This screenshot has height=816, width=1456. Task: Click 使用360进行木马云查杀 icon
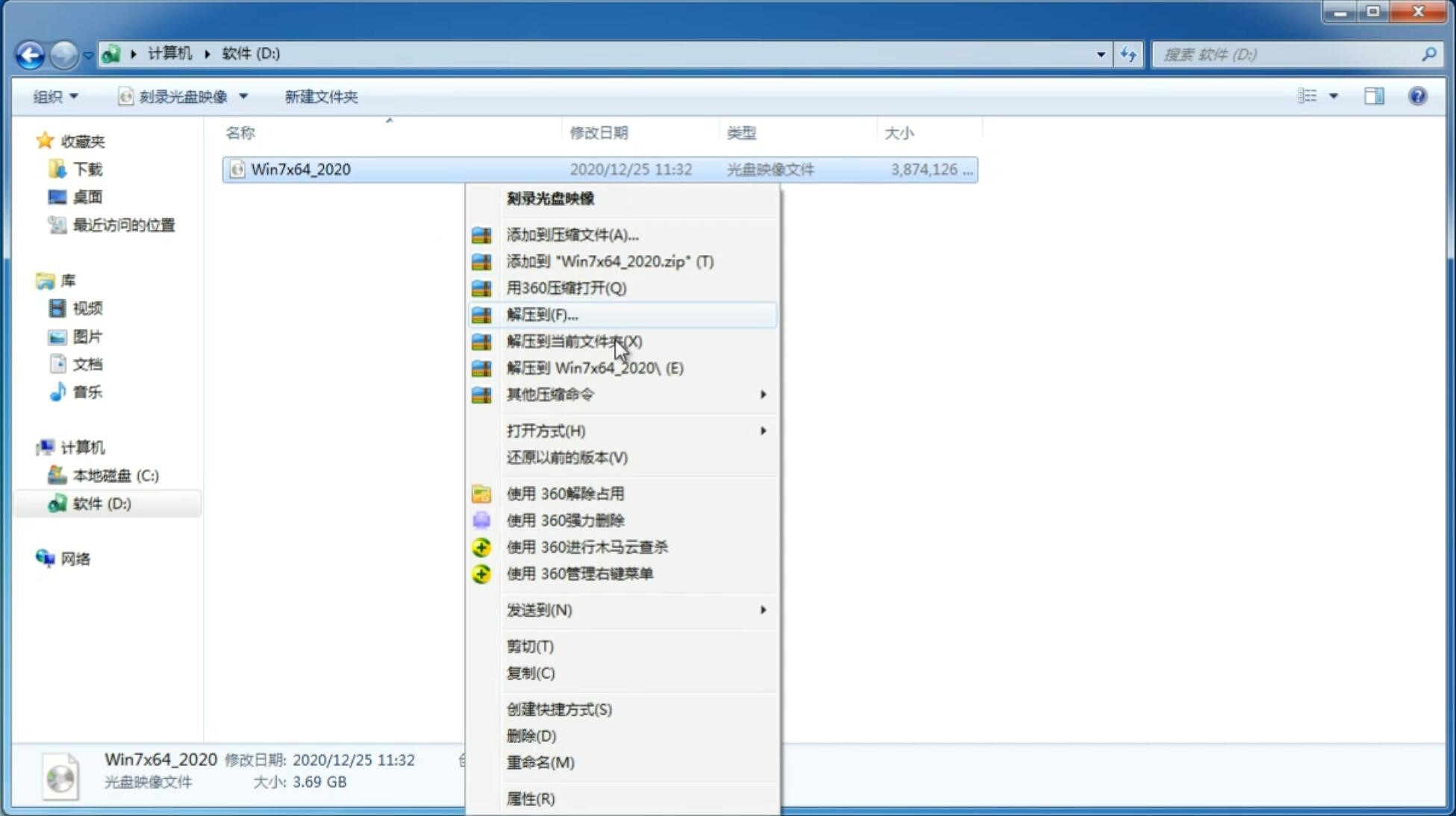(x=481, y=547)
